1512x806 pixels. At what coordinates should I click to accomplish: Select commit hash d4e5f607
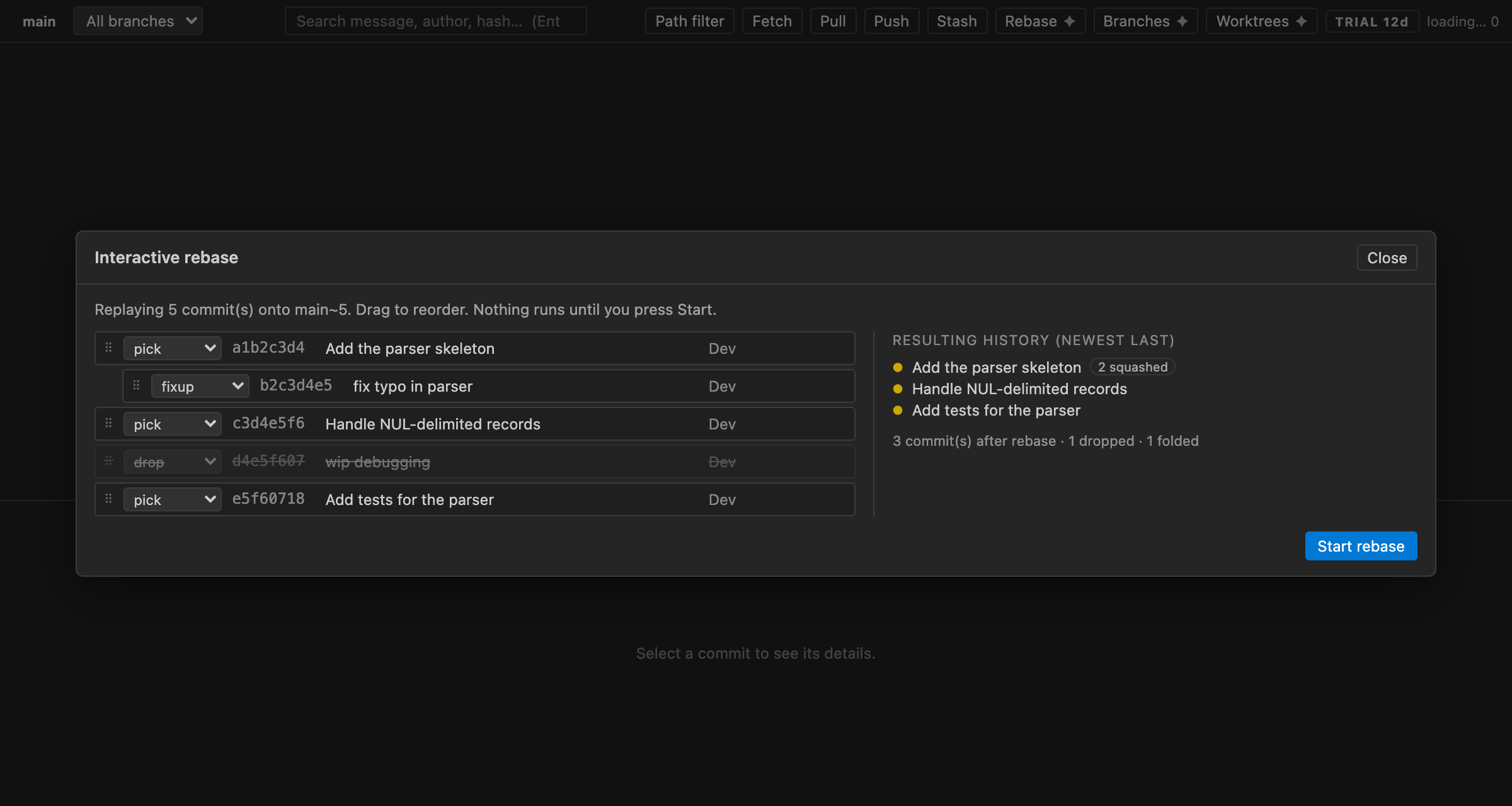268,461
